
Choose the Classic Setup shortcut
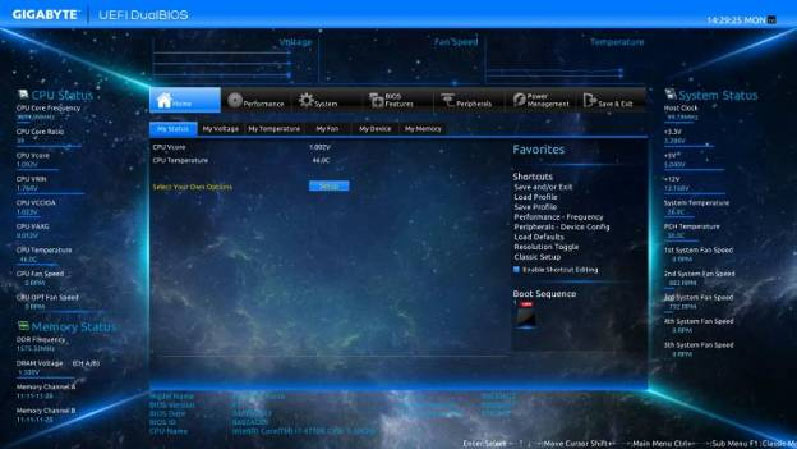coord(537,257)
